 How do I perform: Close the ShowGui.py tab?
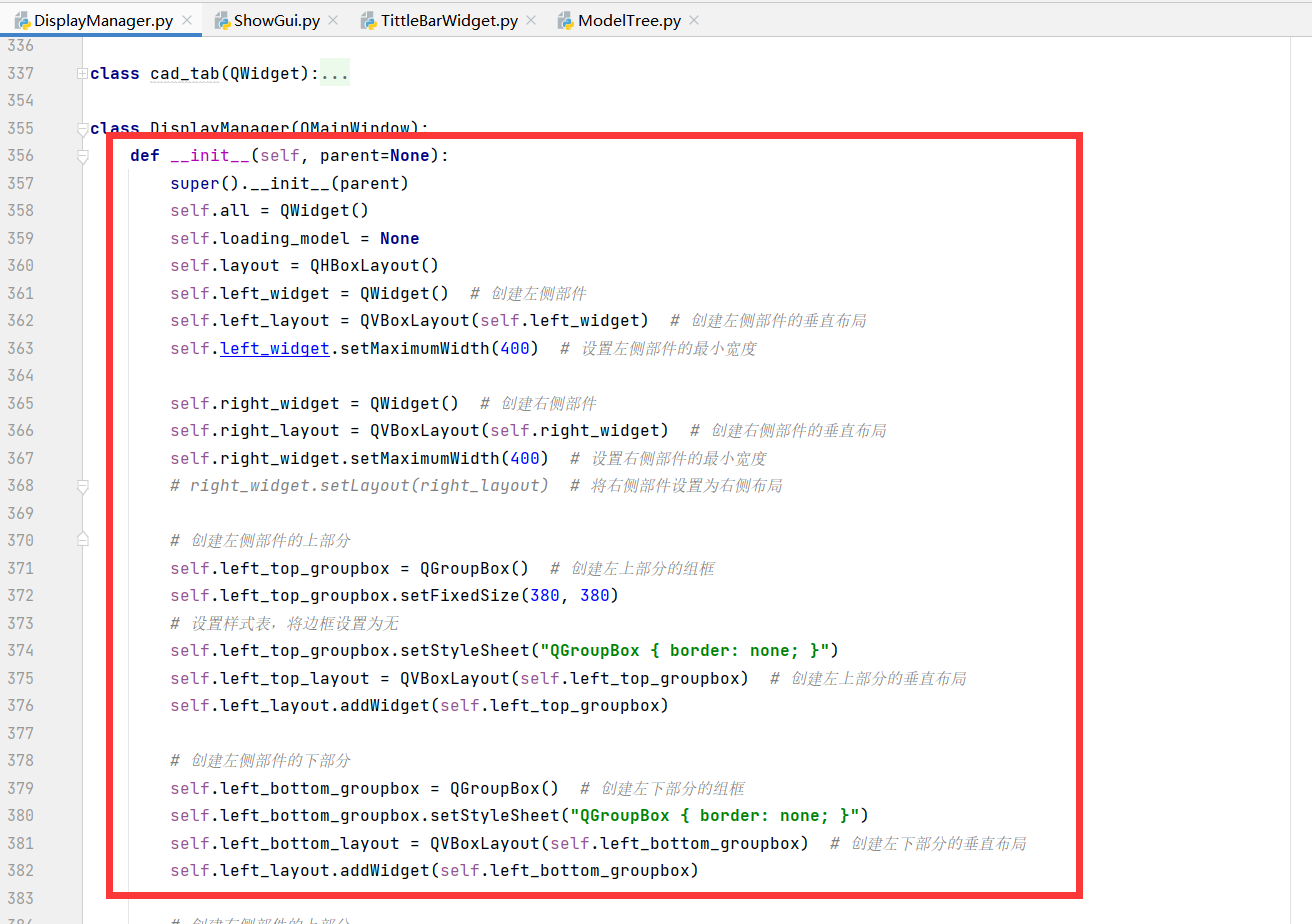[332, 21]
